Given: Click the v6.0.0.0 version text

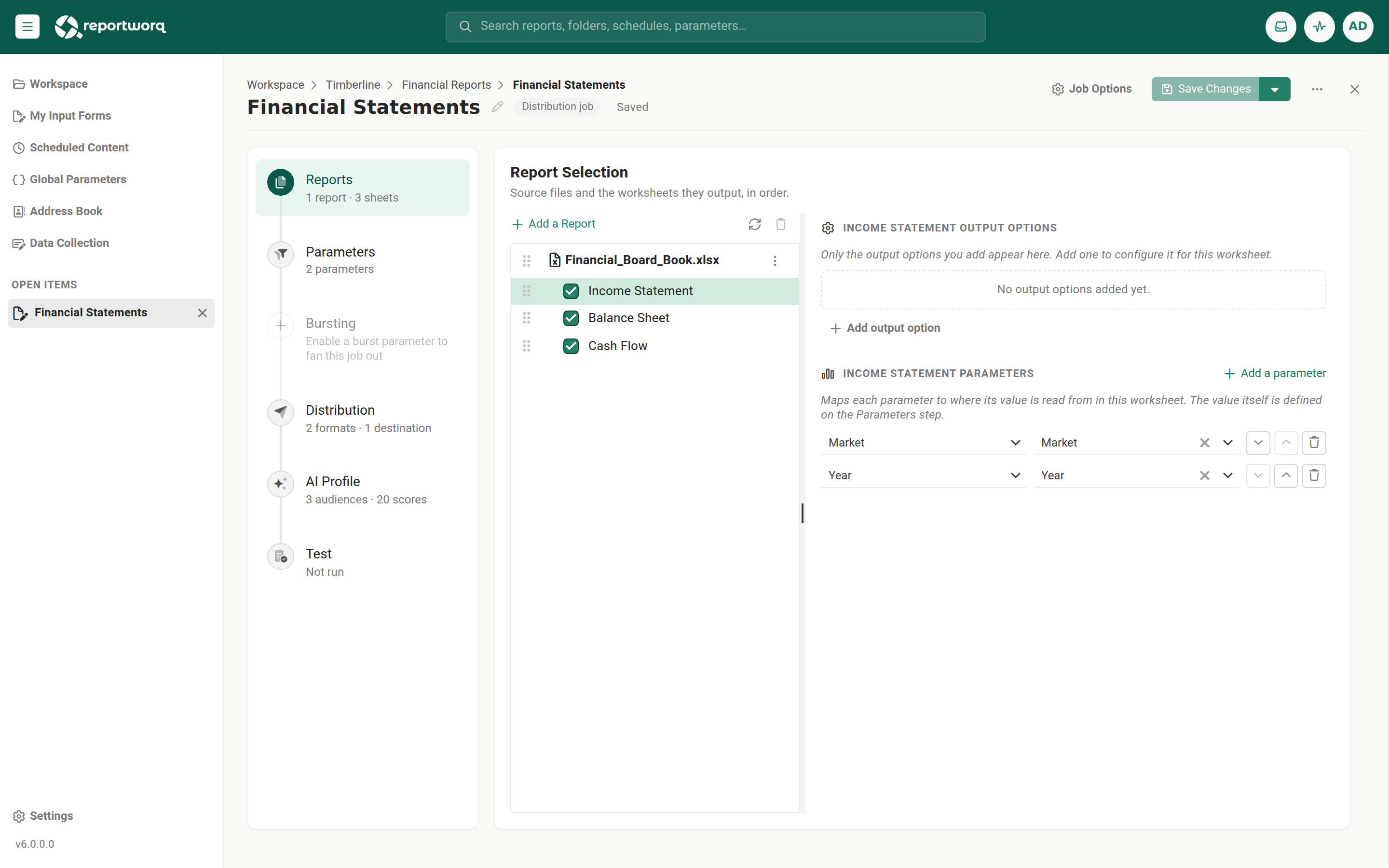Looking at the screenshot, I should [34, 844].
